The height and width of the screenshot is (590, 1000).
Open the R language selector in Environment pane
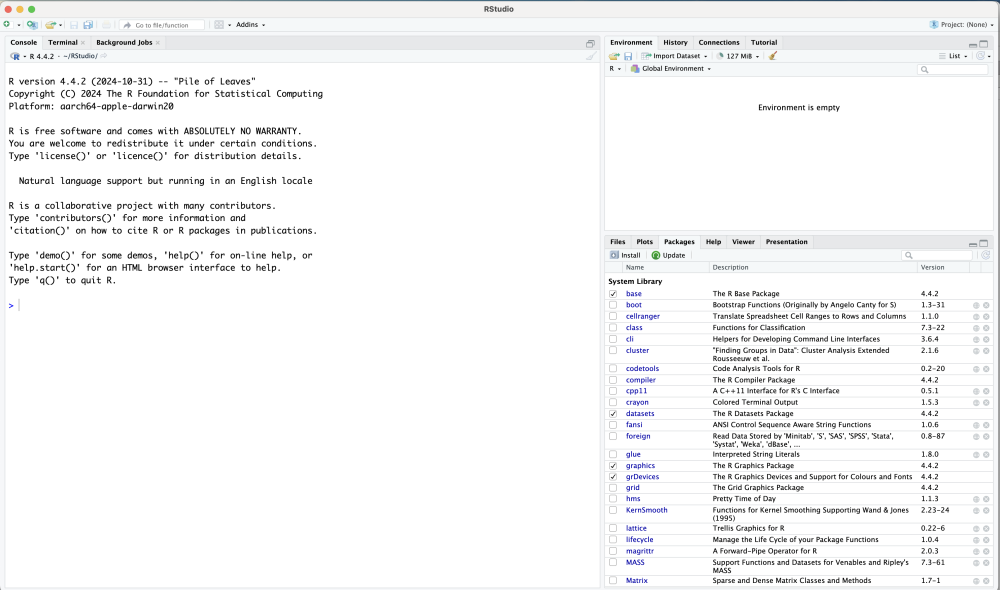615,69
